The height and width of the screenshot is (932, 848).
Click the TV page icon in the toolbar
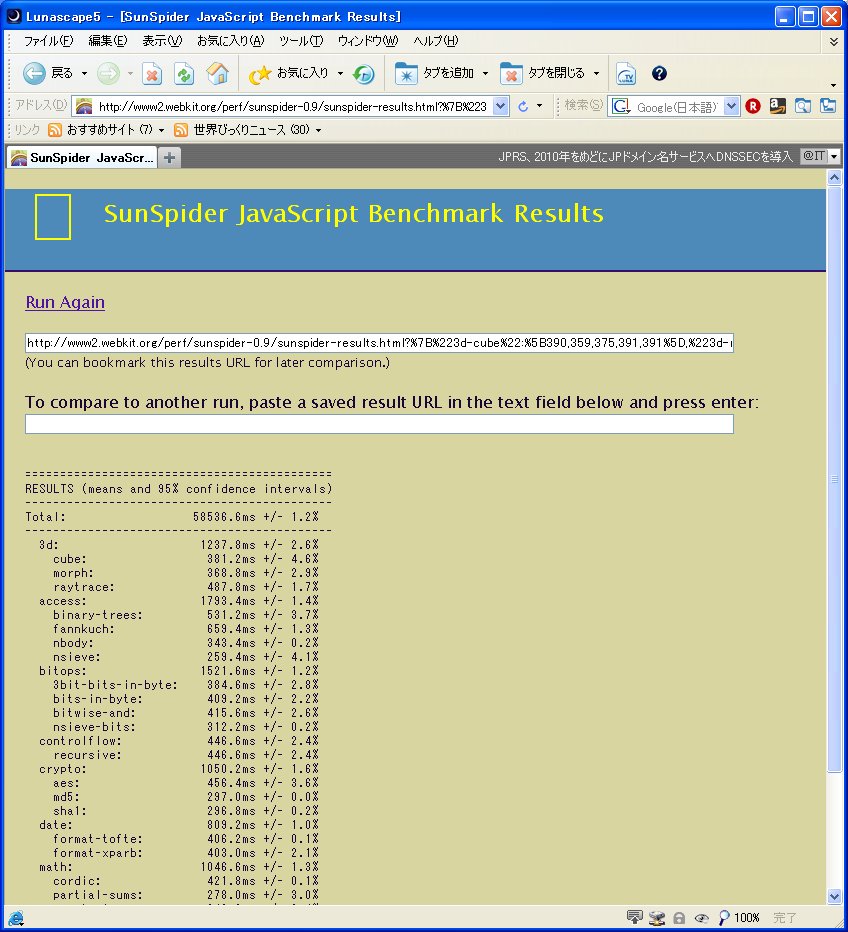pos(626,74)
